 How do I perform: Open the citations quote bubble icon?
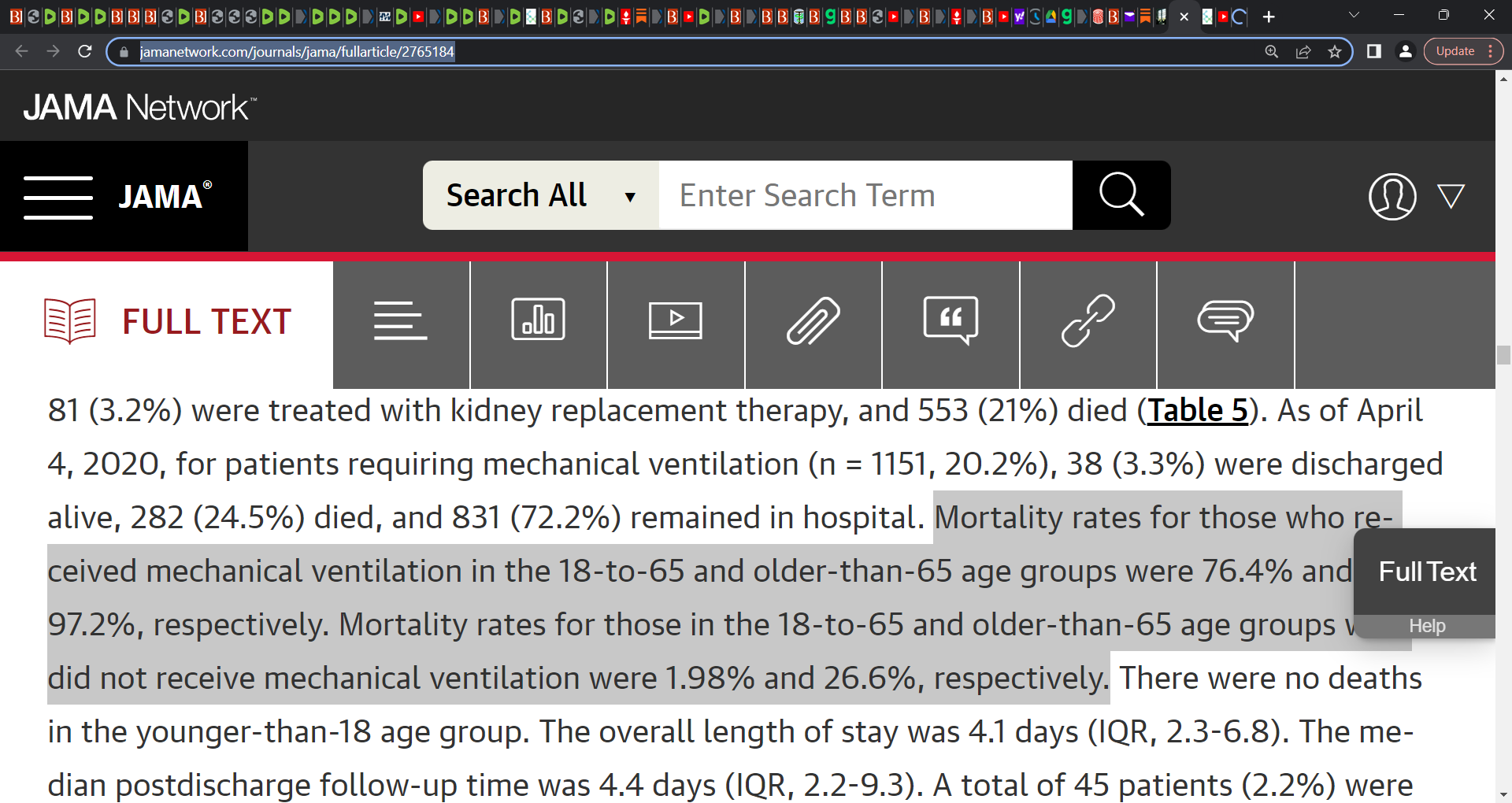pos(951,321)
